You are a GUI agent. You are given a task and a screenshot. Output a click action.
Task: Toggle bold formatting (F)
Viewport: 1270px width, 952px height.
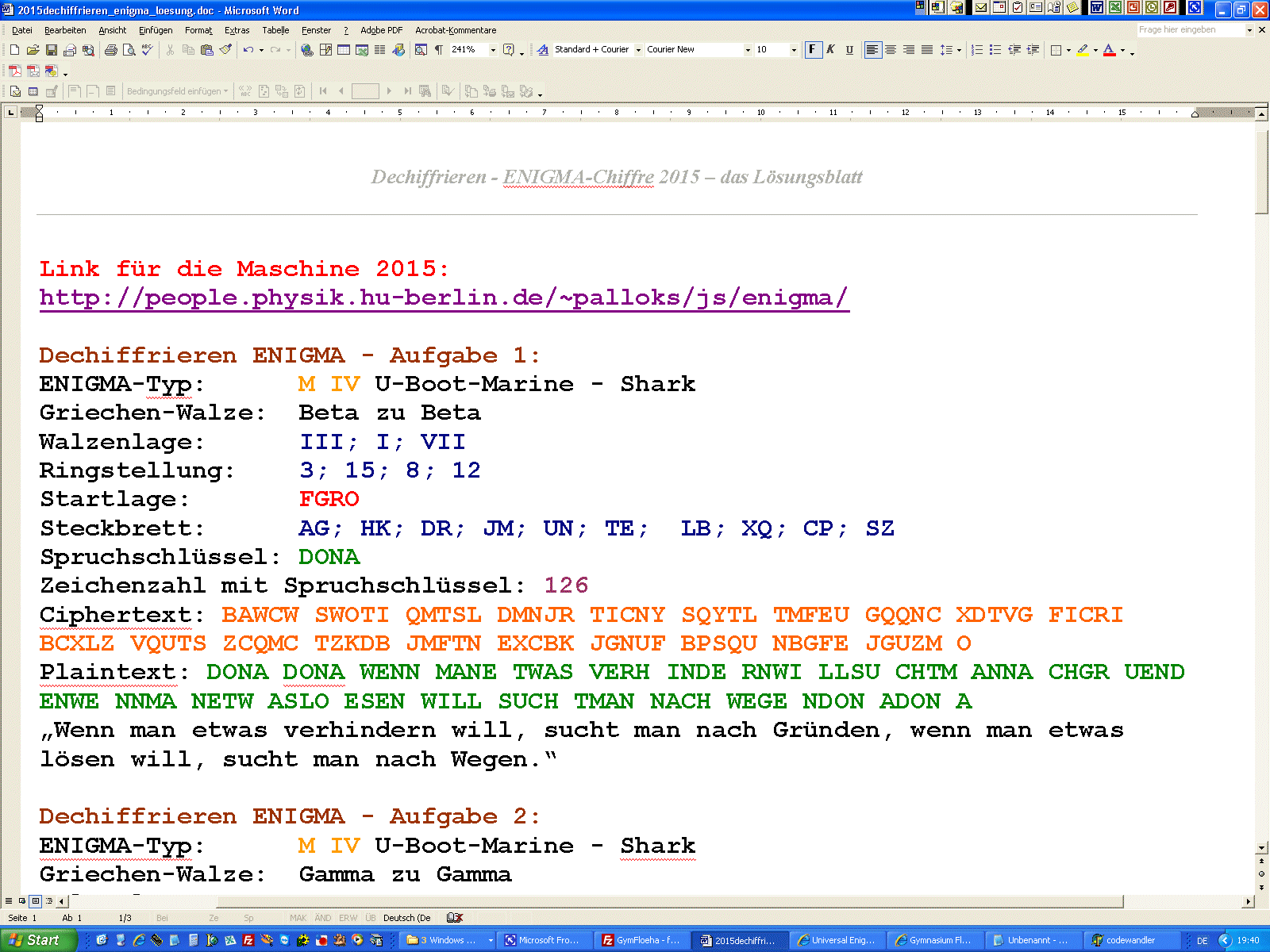(812, 50)
